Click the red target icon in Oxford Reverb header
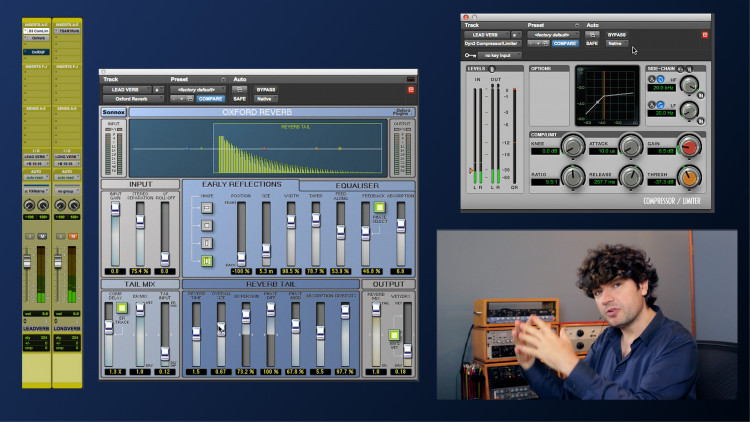This screenshot has width=750, height=422. 411,90
